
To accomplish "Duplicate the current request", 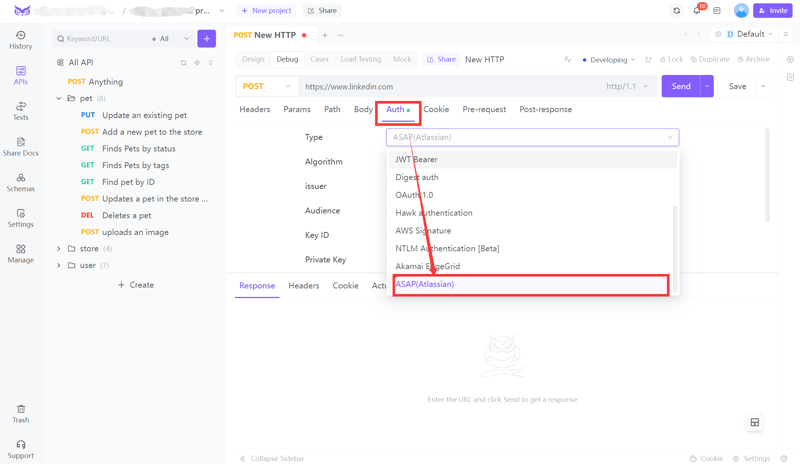I will click(710, 59).
